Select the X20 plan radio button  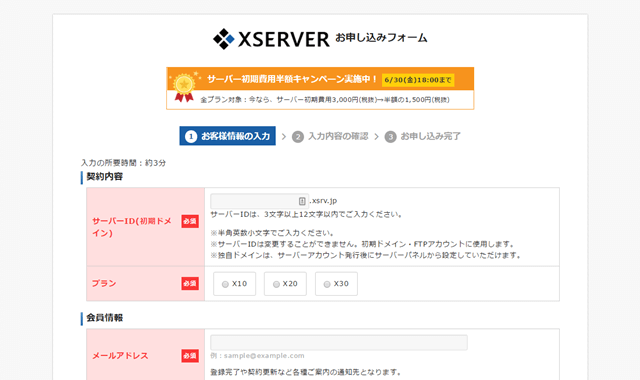pyautogui.click(x=276, y=284)
